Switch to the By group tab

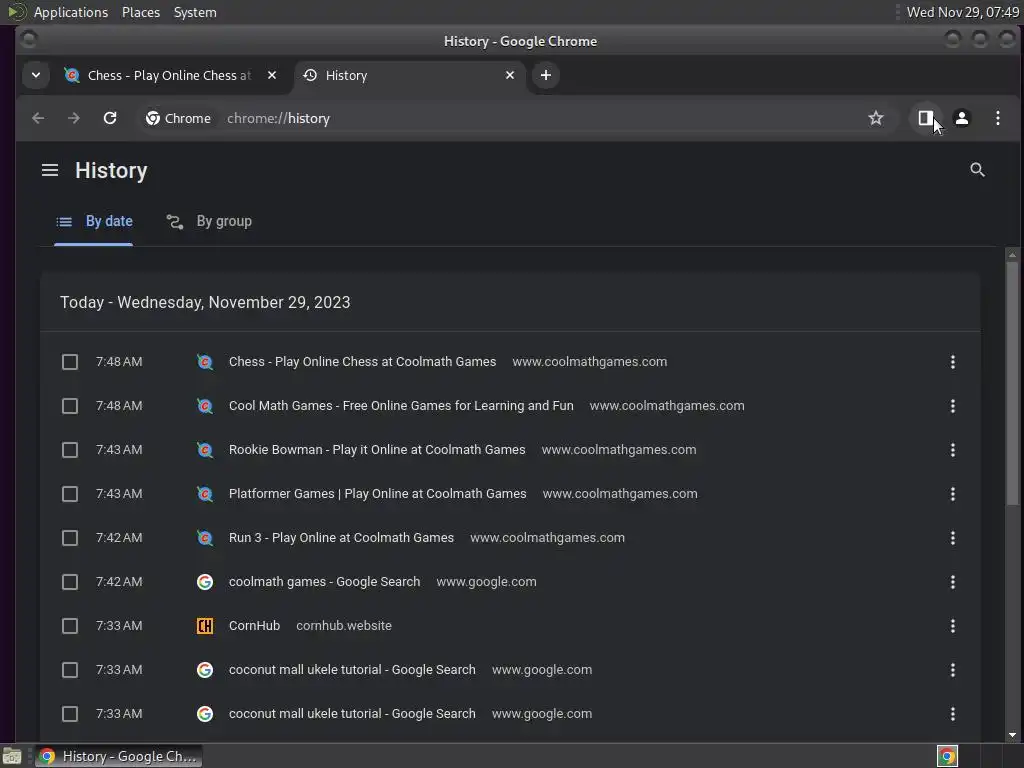click(209, 221)
